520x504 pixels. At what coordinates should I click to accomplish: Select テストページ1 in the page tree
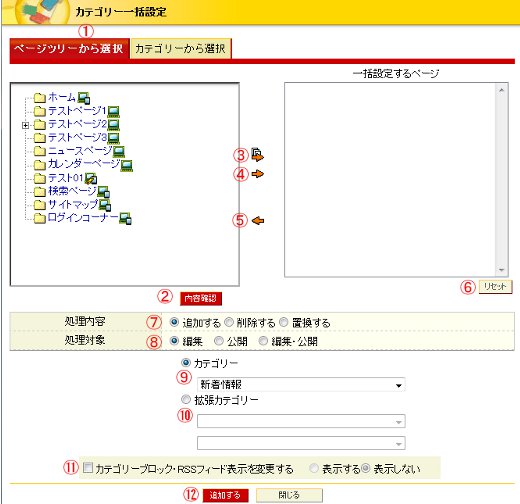[x=77, y=110]
